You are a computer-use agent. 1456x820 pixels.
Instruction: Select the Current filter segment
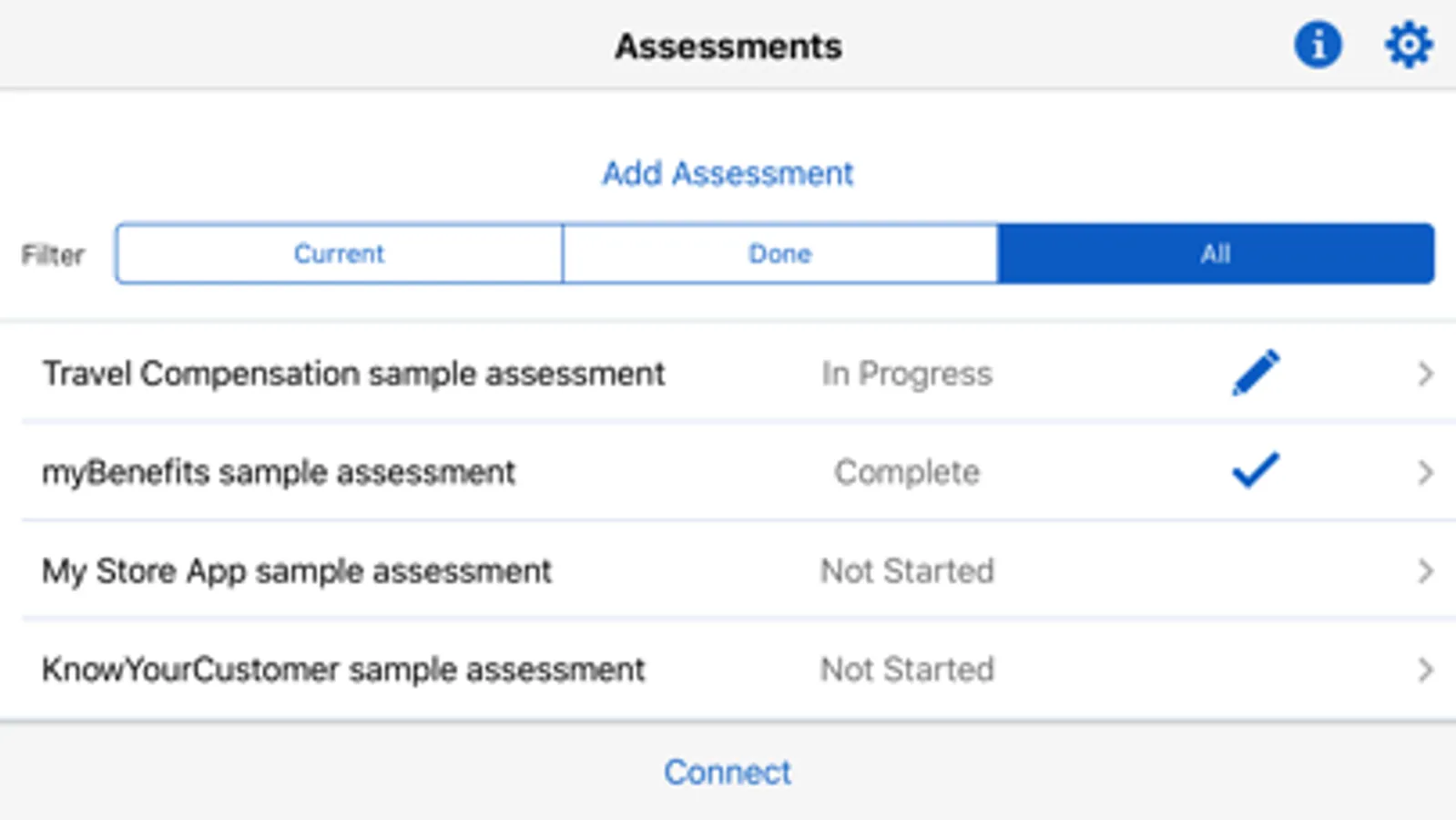339,253
